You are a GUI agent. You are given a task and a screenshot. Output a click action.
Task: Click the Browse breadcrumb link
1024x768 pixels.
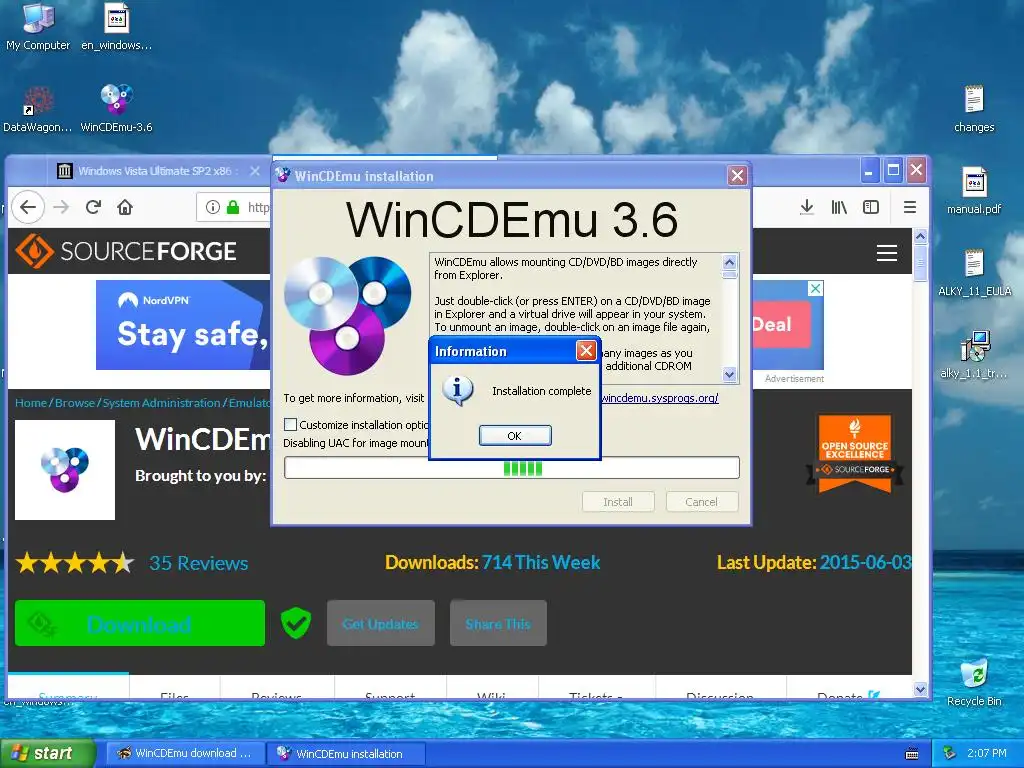pyautogui.click(x=74, y=403)
